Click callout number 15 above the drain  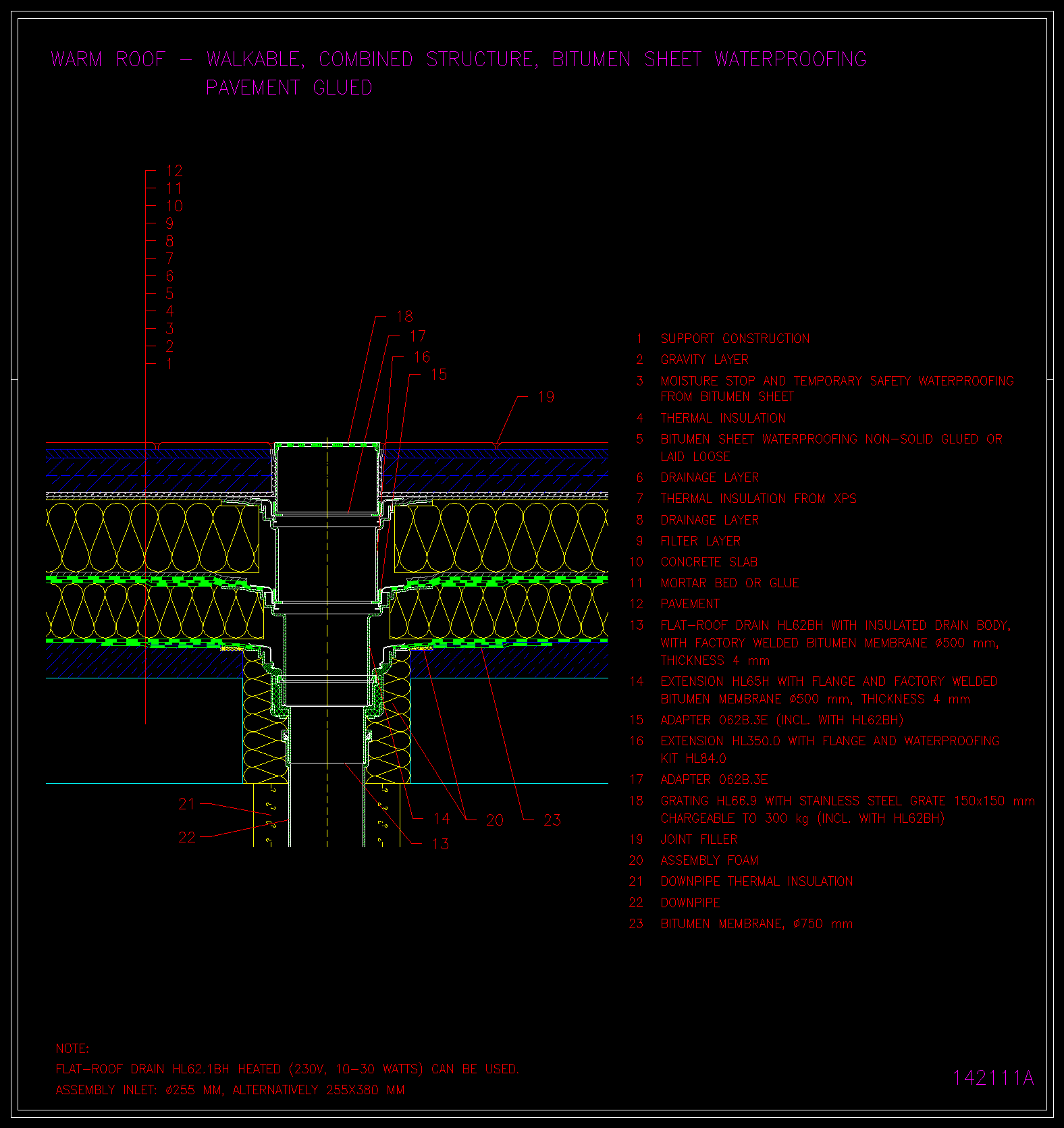pyautogui.click(x=439, y=374)
